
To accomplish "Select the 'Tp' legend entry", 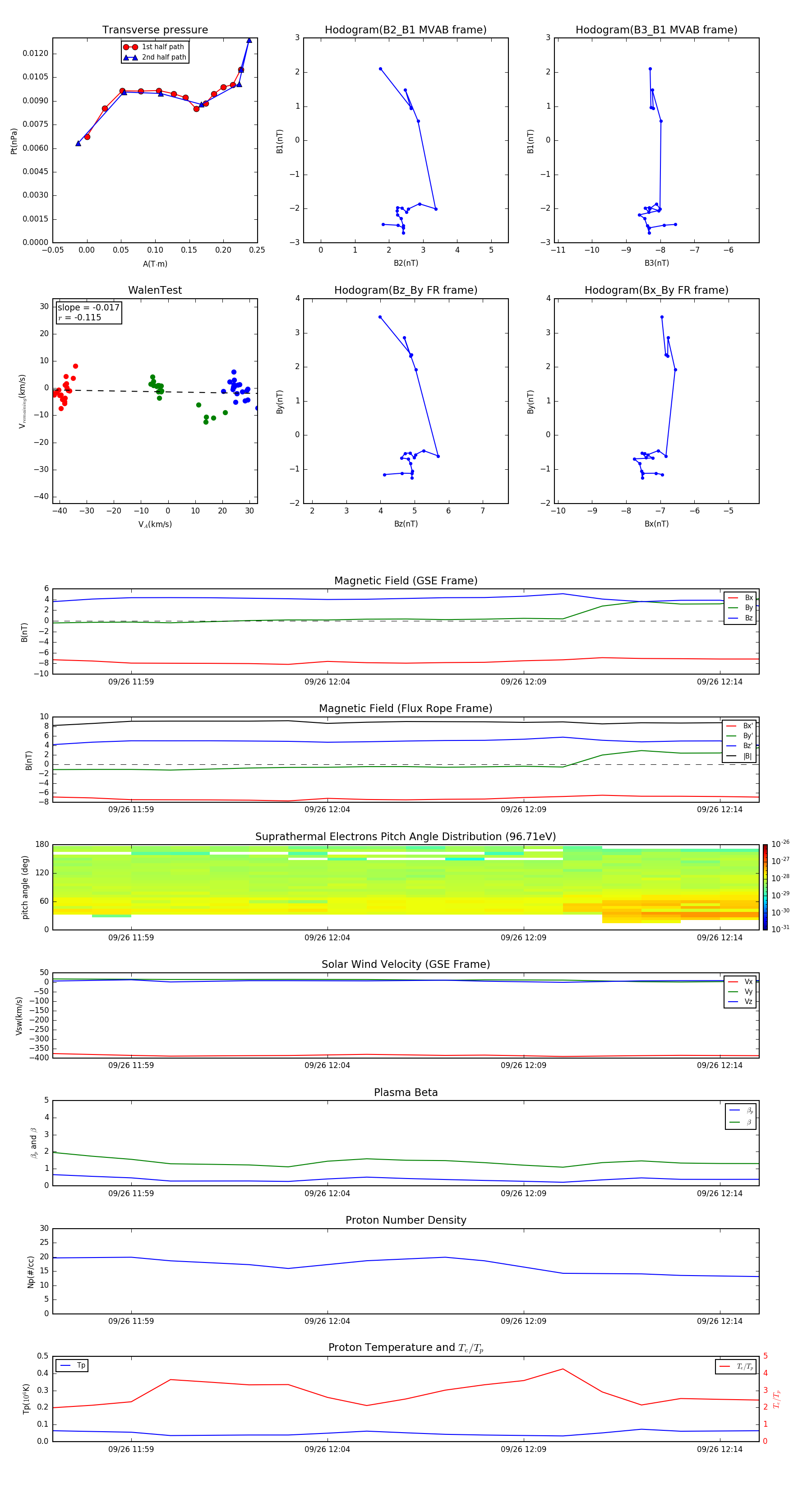I will [x=72, y=1365].
